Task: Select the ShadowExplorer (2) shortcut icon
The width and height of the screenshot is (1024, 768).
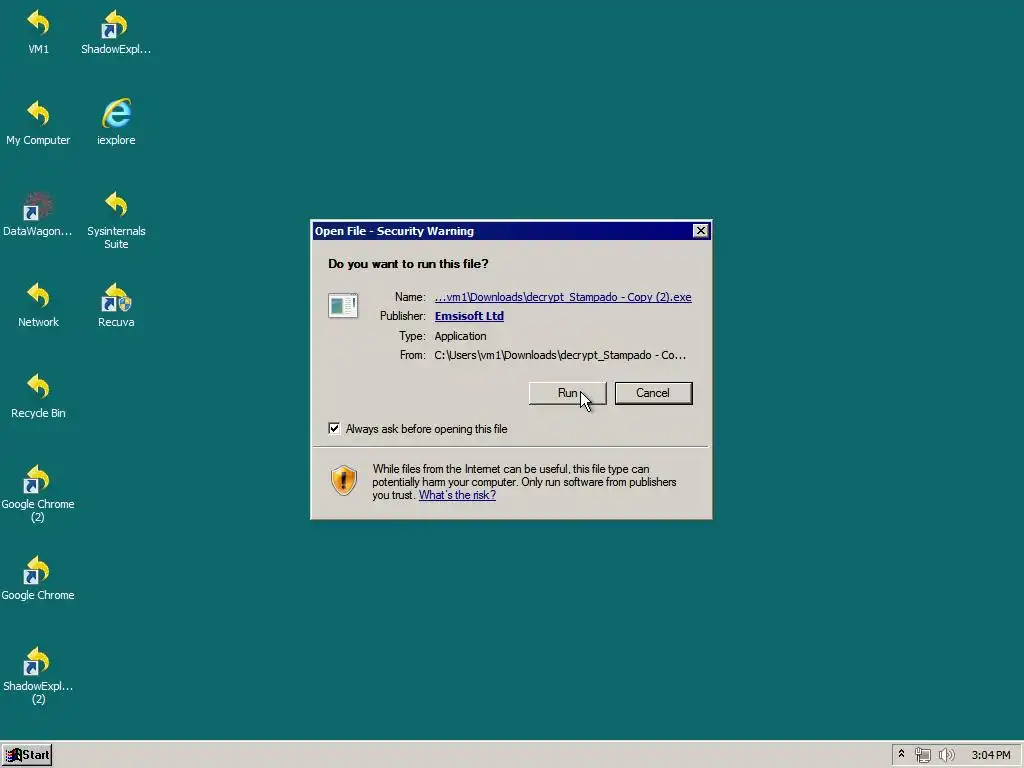Action: 38,675
